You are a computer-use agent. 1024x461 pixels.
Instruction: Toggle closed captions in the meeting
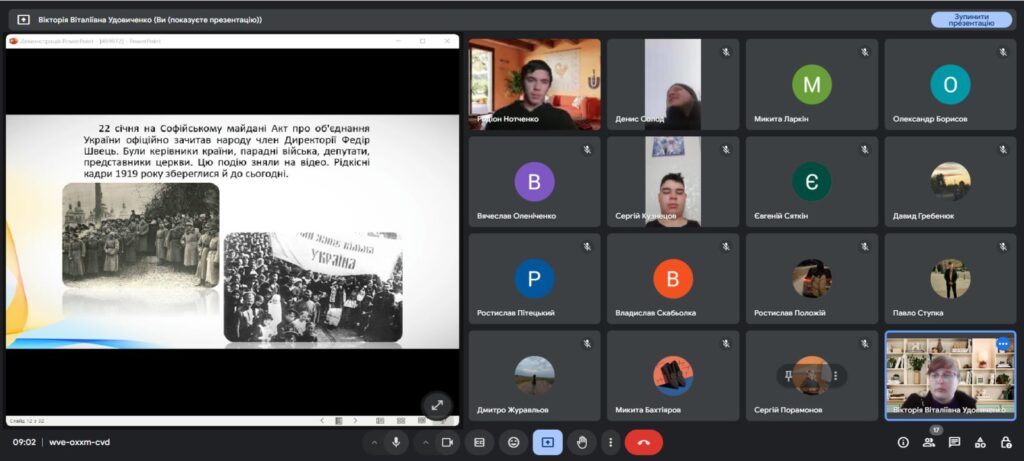coord(480,442)
